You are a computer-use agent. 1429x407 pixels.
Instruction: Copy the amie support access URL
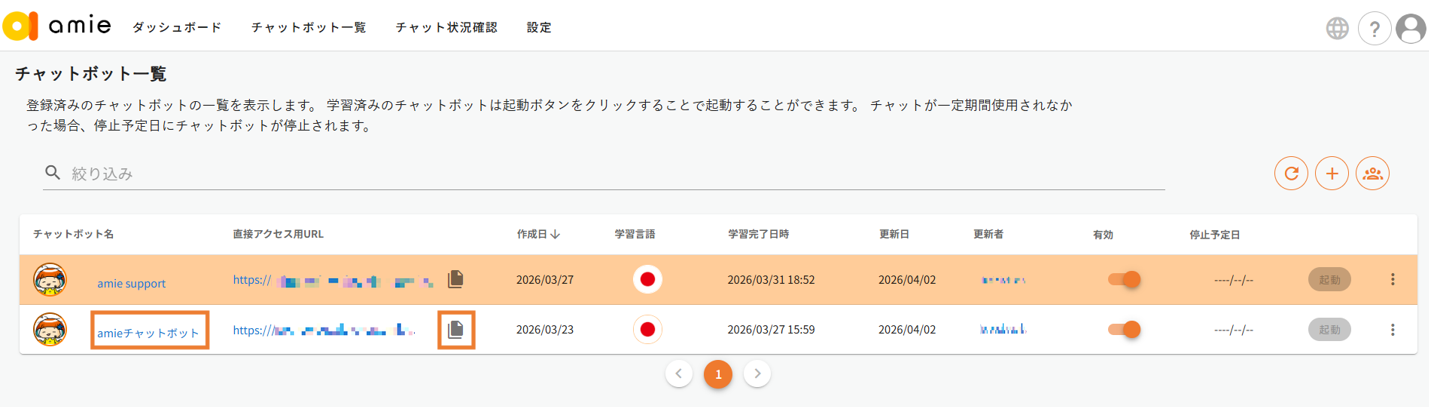point(456,279)
